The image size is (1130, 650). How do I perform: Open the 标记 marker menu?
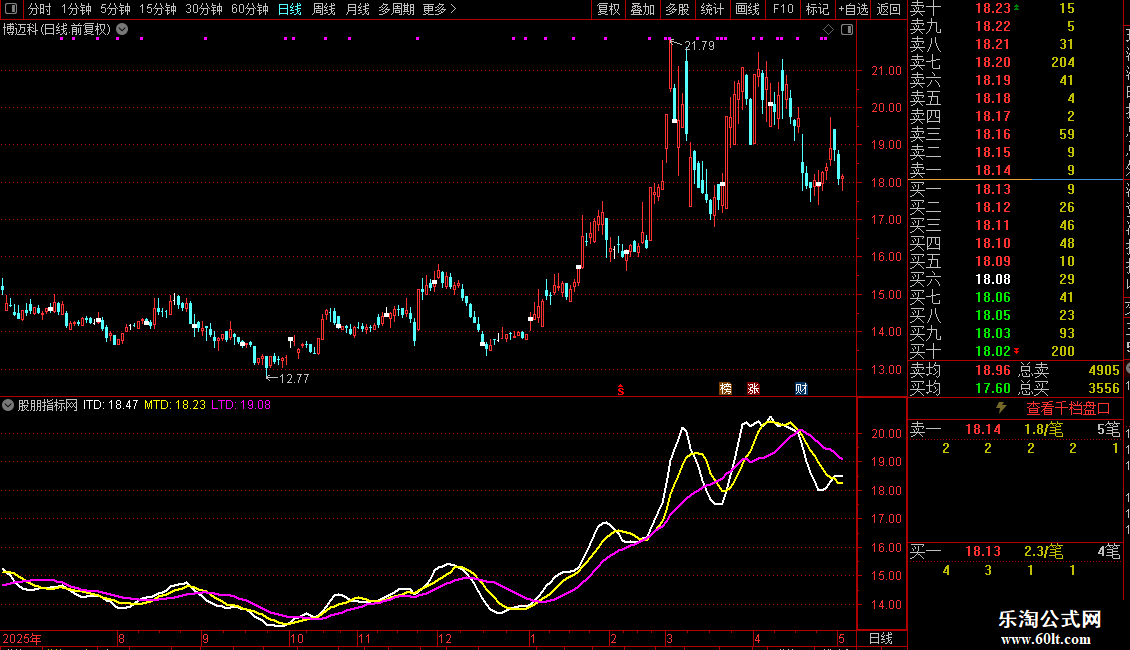[817, 9]
